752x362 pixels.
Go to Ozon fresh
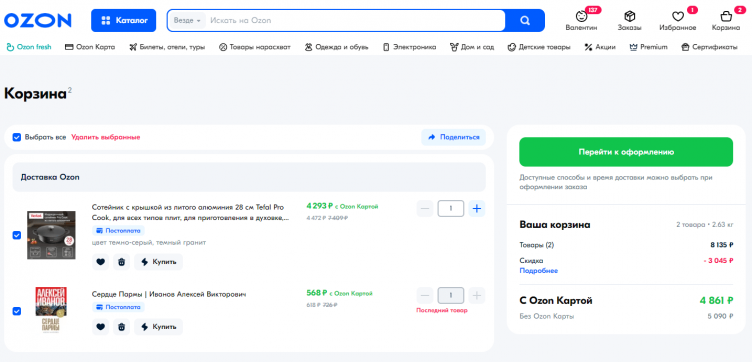click(29, 47)
